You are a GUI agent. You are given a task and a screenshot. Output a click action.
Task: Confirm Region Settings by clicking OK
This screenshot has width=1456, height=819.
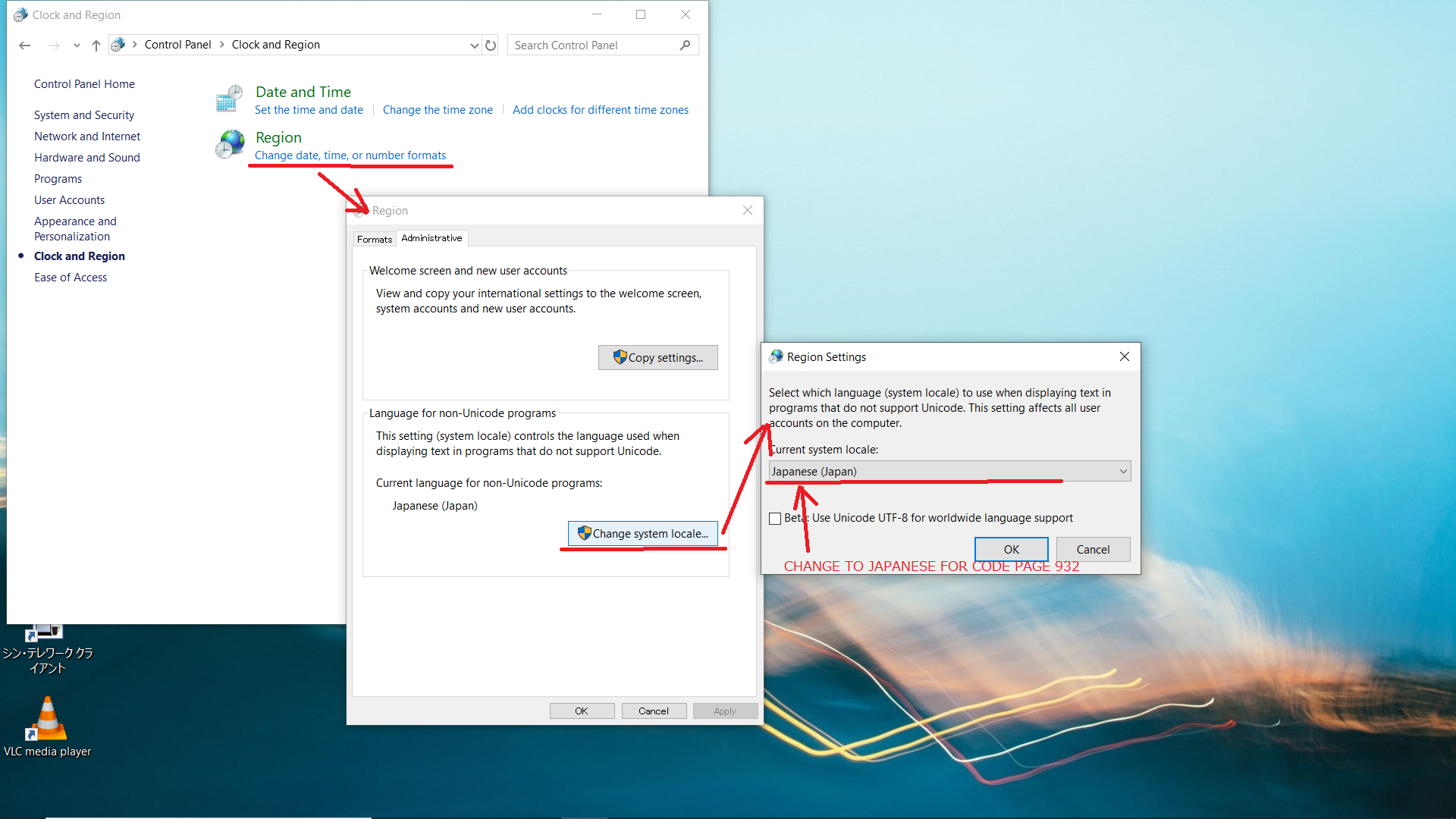tap(1011, 549)
